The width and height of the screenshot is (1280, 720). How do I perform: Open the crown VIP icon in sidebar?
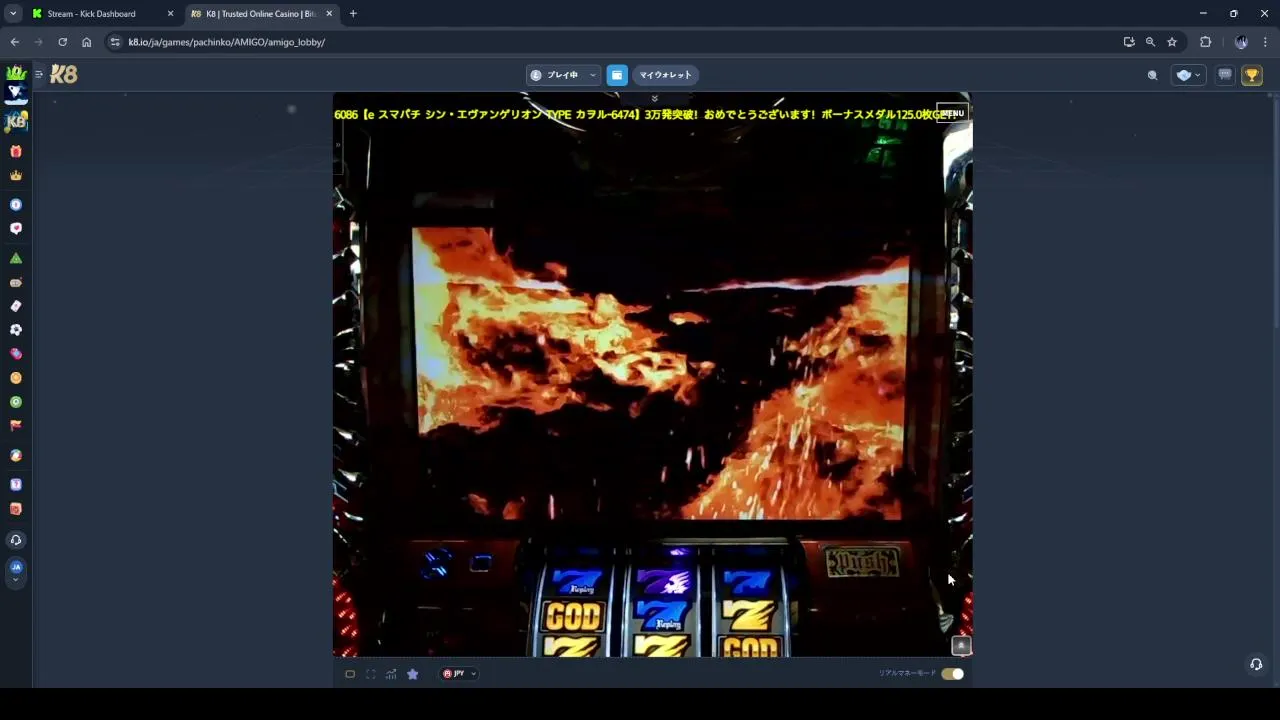[x=15, y=176]
